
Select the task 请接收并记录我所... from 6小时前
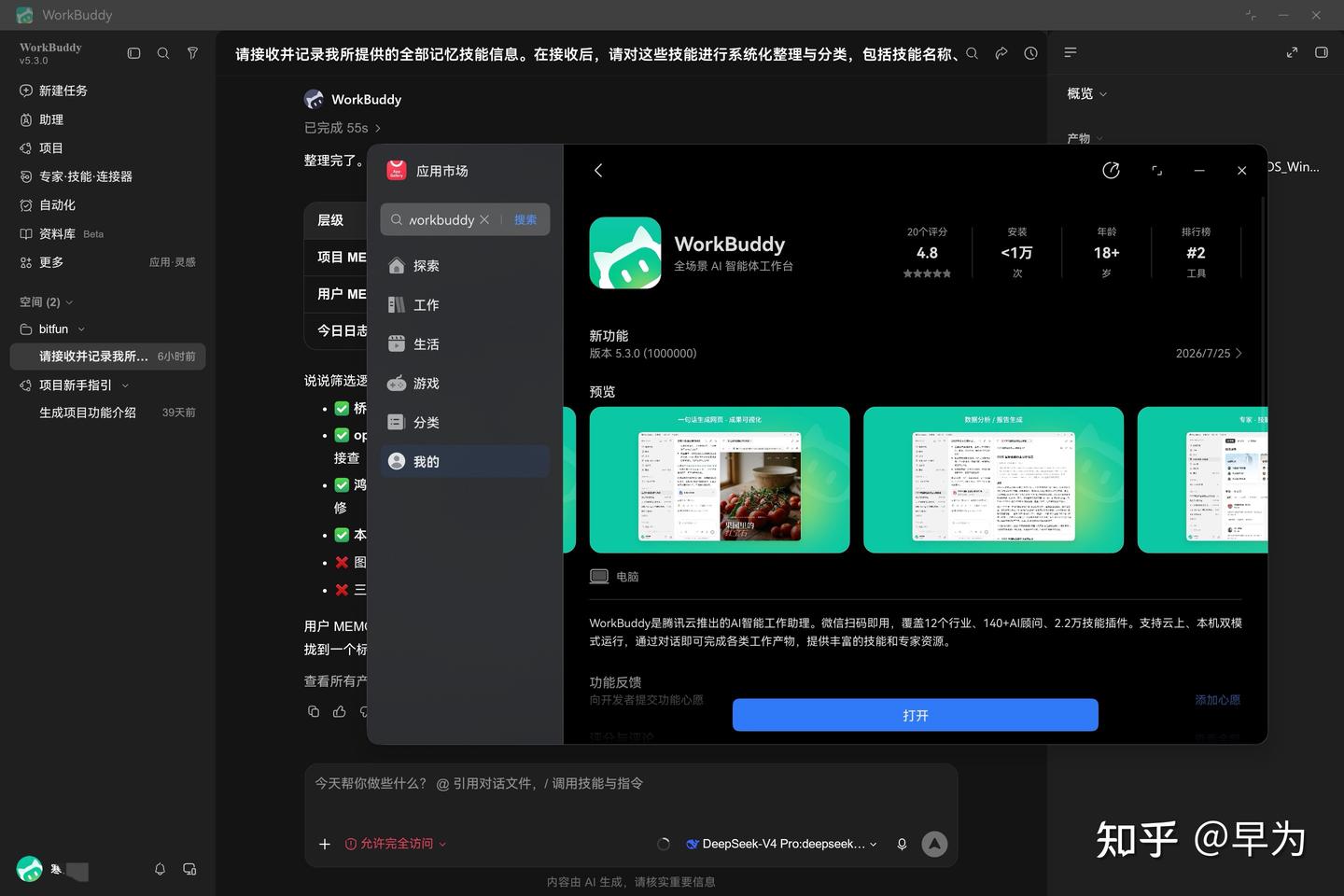click(x=107, y=357)
